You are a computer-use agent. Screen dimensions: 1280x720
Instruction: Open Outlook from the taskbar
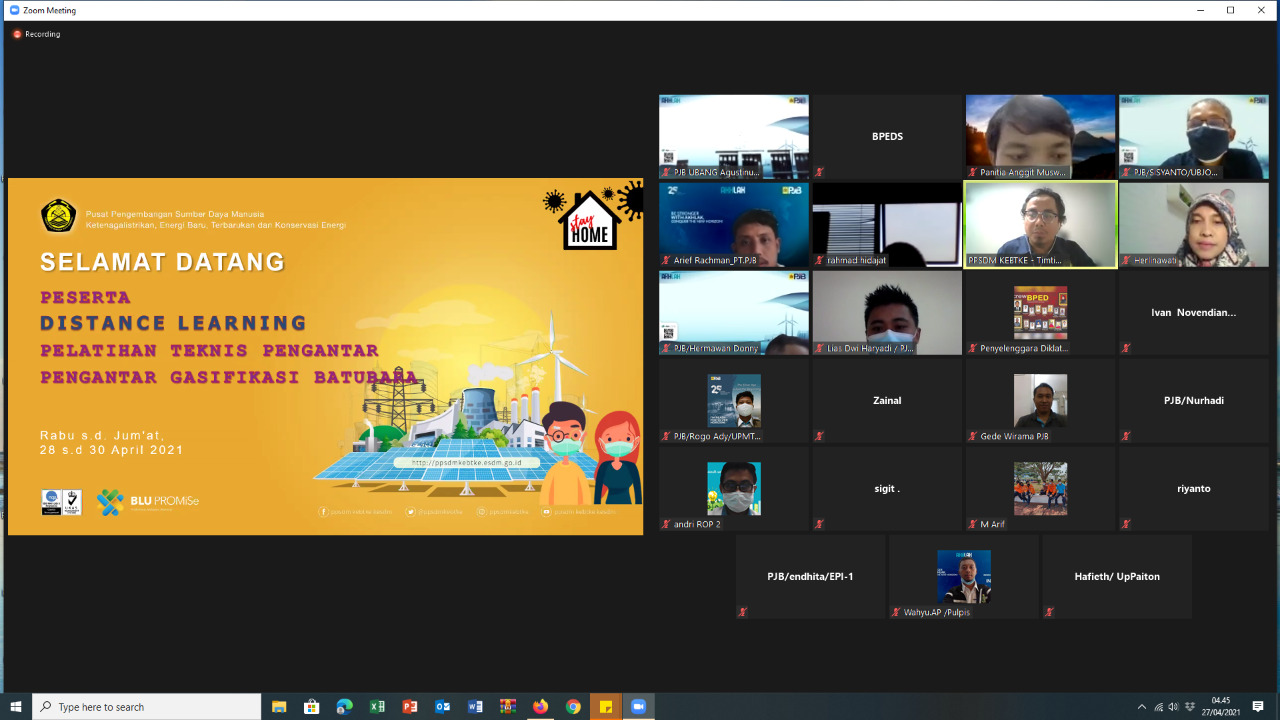(442, 707)
